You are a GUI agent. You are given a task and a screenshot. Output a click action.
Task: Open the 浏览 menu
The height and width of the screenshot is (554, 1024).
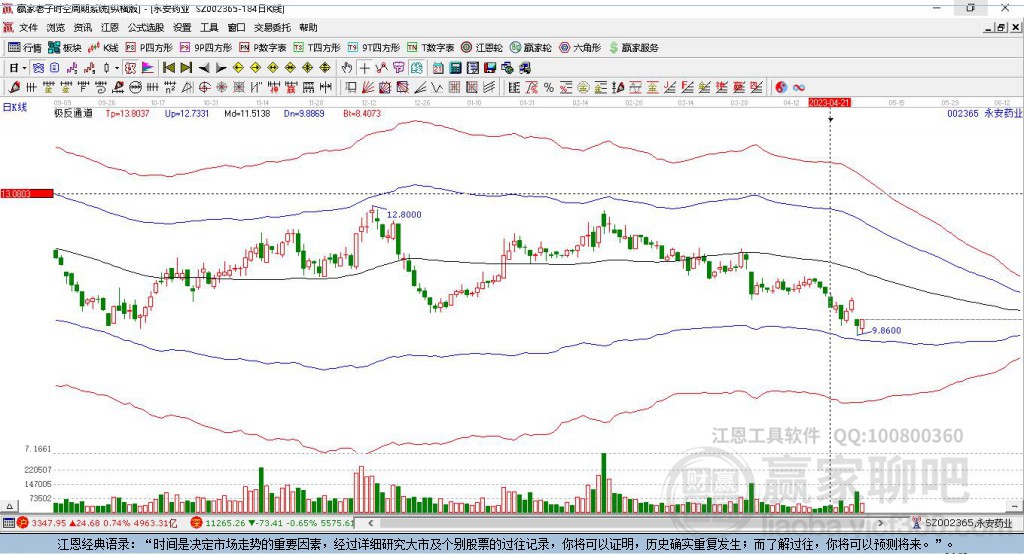click(x=56, y=27)
